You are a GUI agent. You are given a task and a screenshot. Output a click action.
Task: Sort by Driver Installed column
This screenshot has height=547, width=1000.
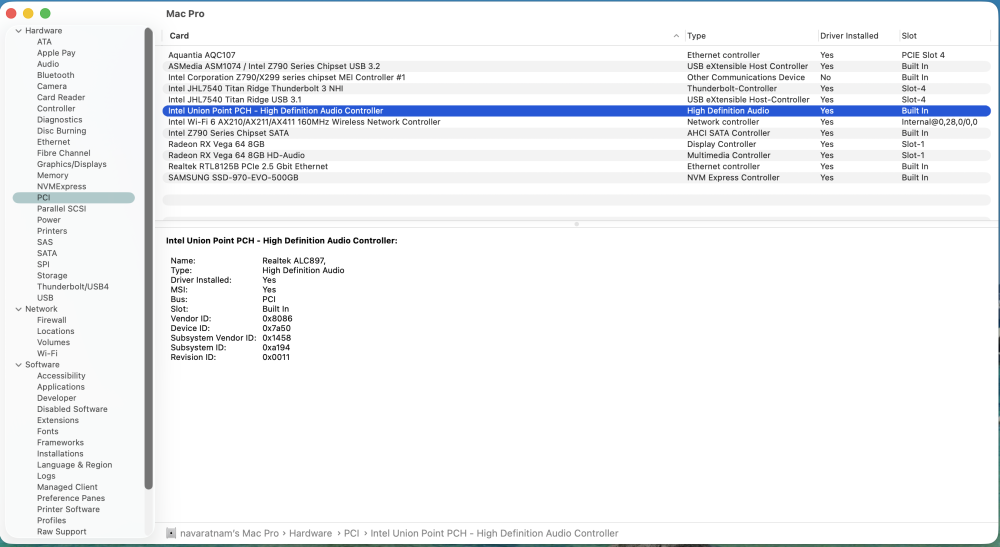pos(849,36)
